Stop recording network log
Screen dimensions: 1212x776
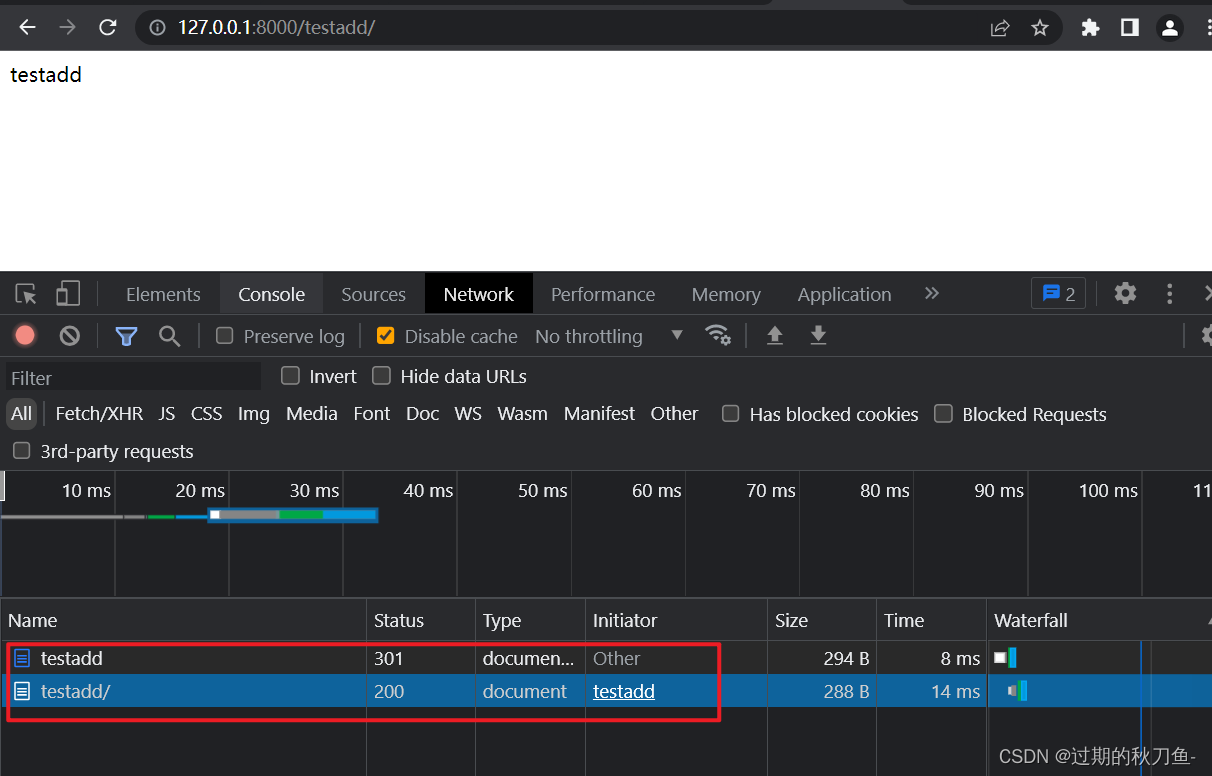tap(26, 336)
